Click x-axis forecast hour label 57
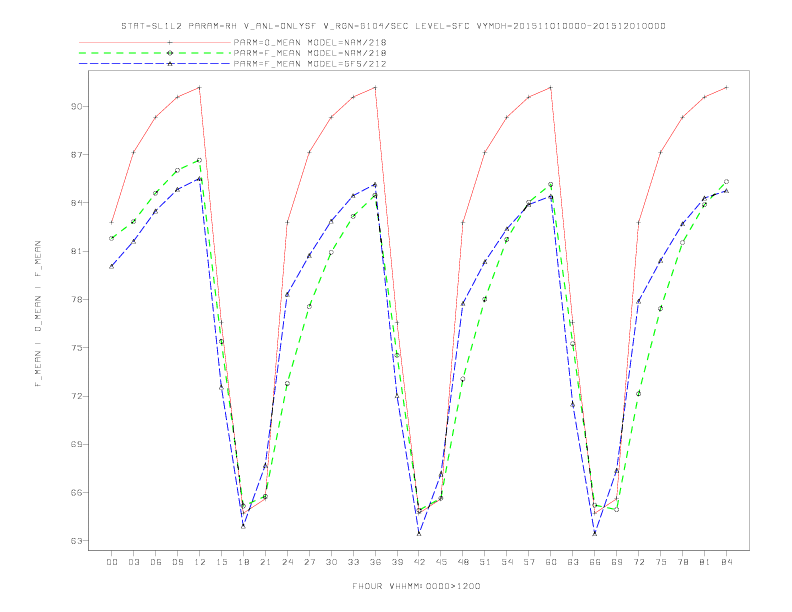Image resolution: width=792 pixels, height=612 pixels. tap(529, 562)
